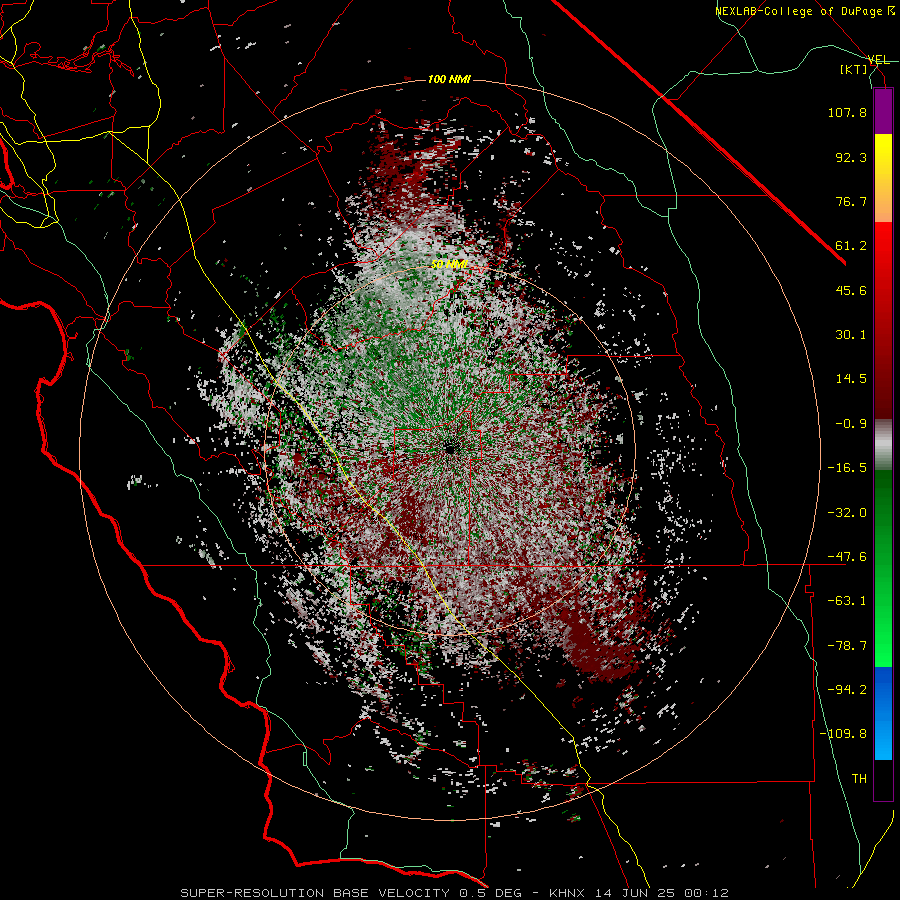Click the VEL legend heading
900x900 pixels.
point(879,60)
